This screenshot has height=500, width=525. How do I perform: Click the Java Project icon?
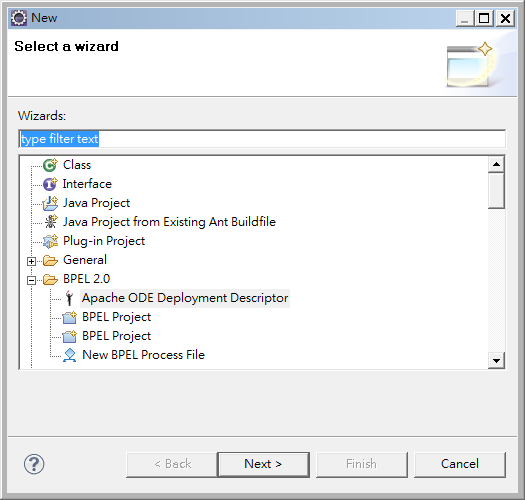(x=50, y=203)
